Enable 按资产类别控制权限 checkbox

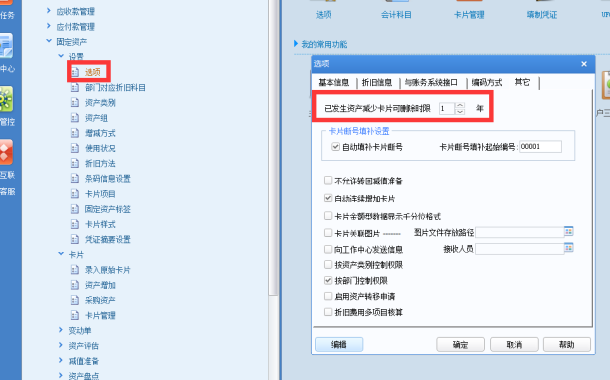coord(328,264)
